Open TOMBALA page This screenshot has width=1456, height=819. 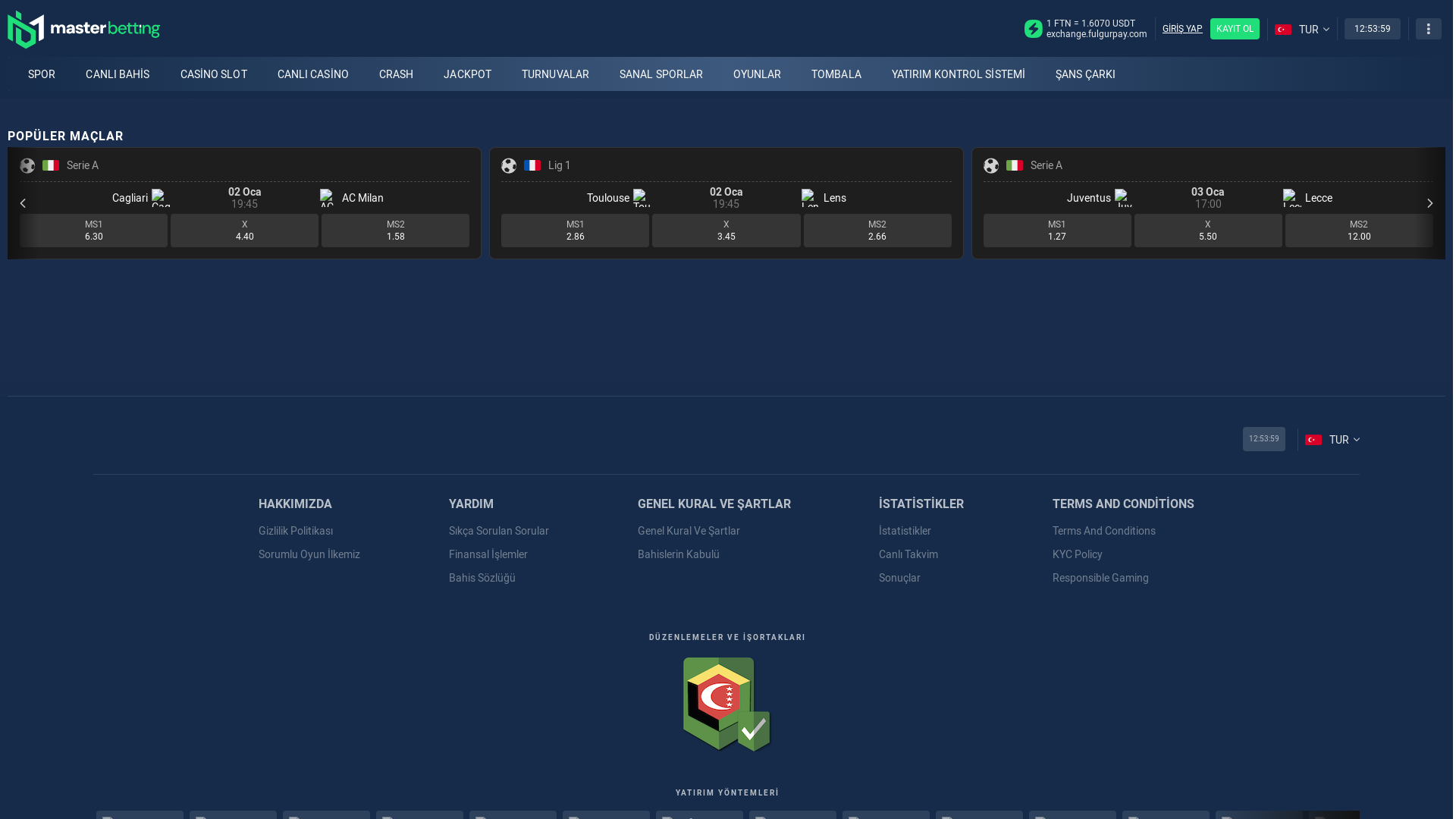coord(836,74)
